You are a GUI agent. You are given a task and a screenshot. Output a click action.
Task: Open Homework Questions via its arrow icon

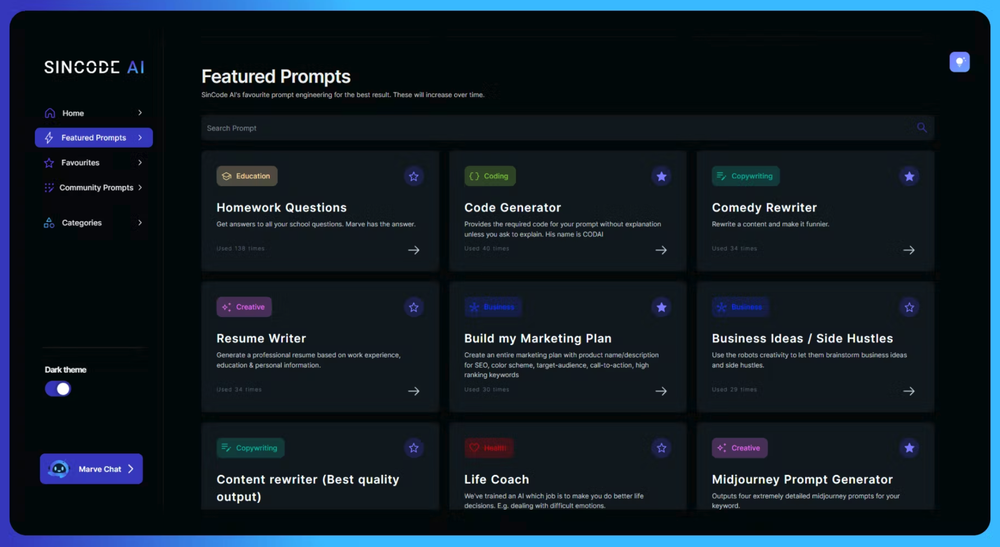(414, 250)
